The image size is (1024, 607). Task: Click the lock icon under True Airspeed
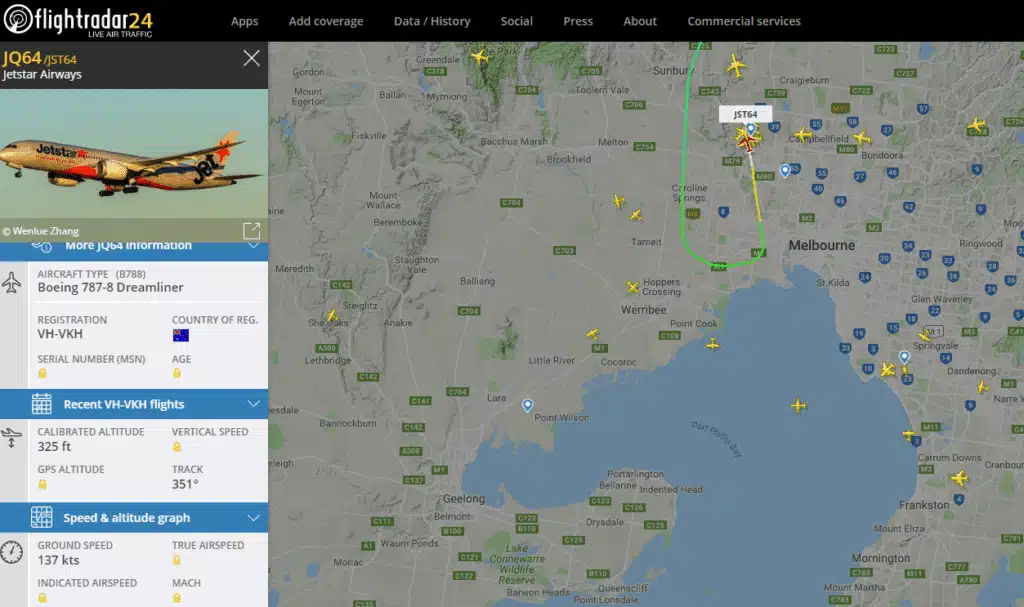pyautogui.click(x=175, y=559)
